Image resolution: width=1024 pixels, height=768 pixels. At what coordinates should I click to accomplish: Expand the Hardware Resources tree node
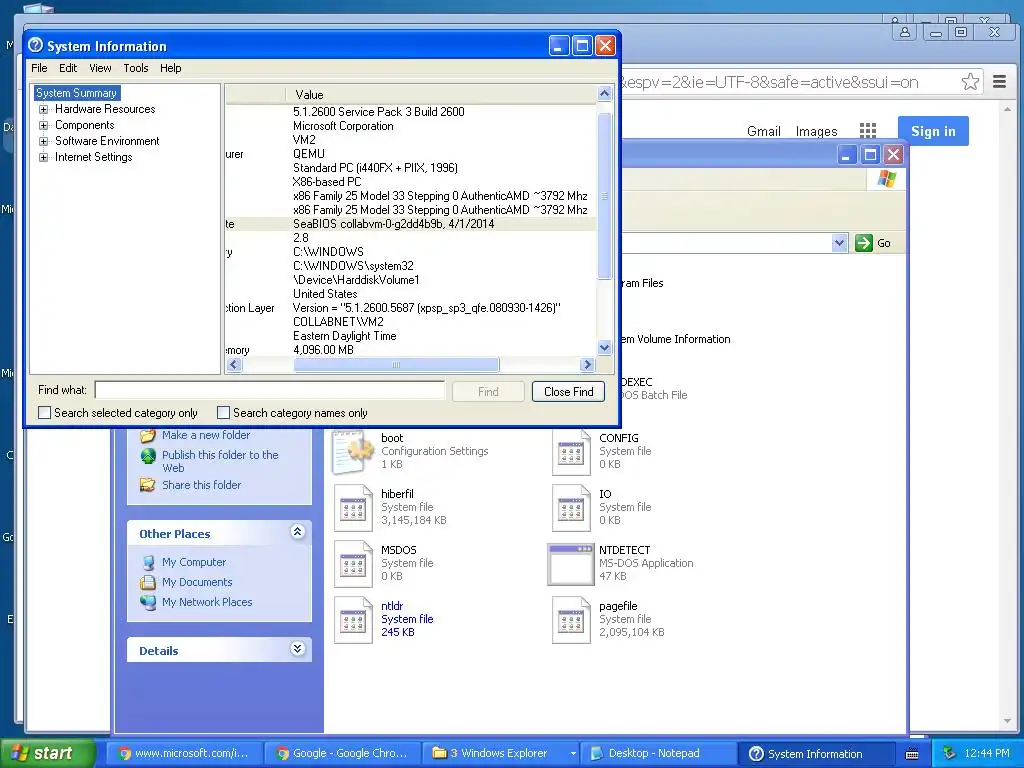[x=43, y=109]
